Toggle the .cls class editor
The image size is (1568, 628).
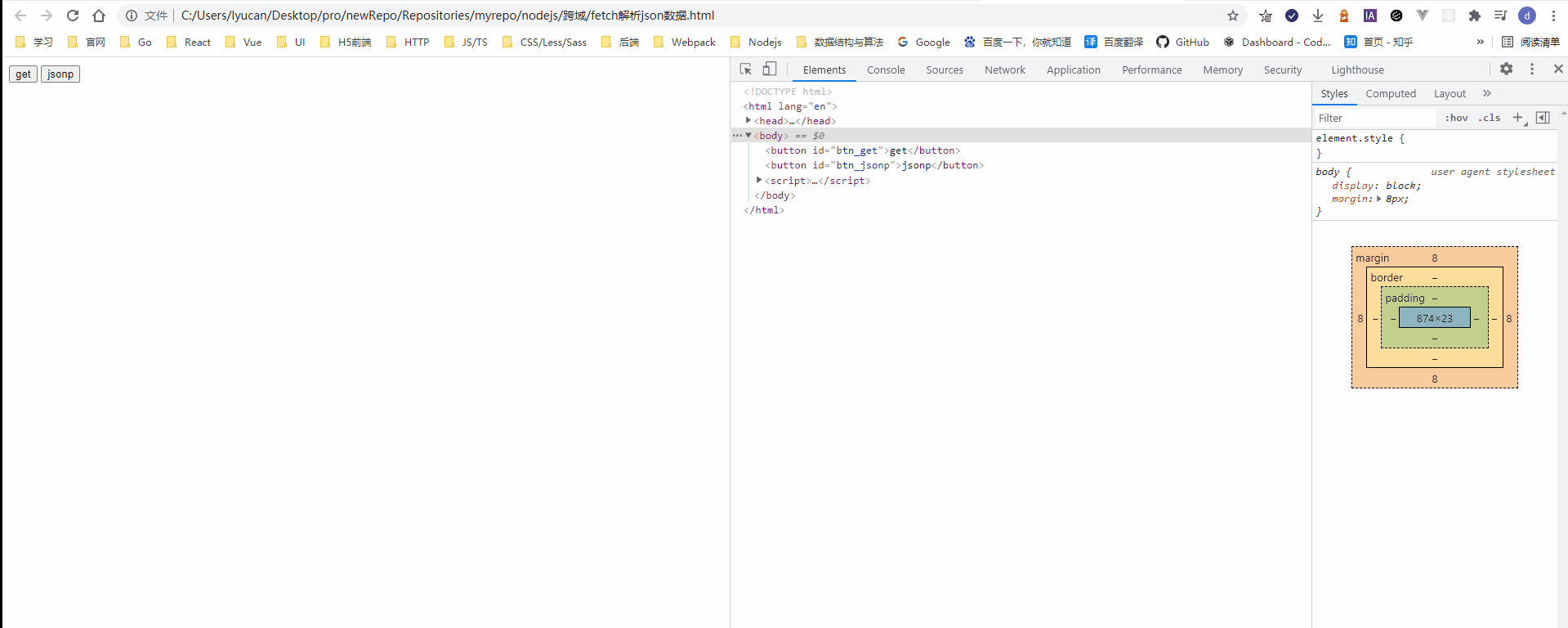click(1490, 118)
